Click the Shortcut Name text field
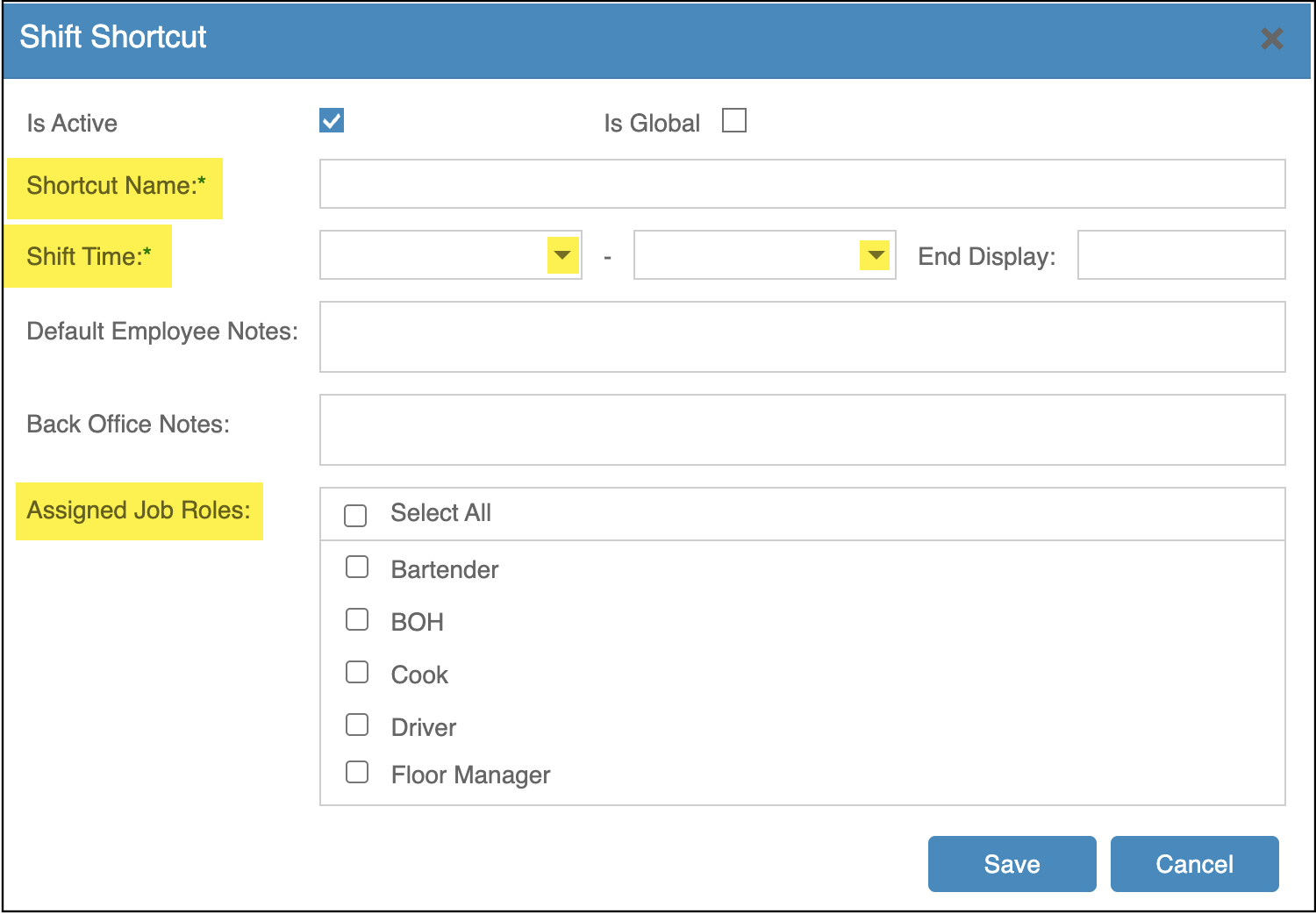The height and width of the screenshot is (914, 1316). click(802, 184)
